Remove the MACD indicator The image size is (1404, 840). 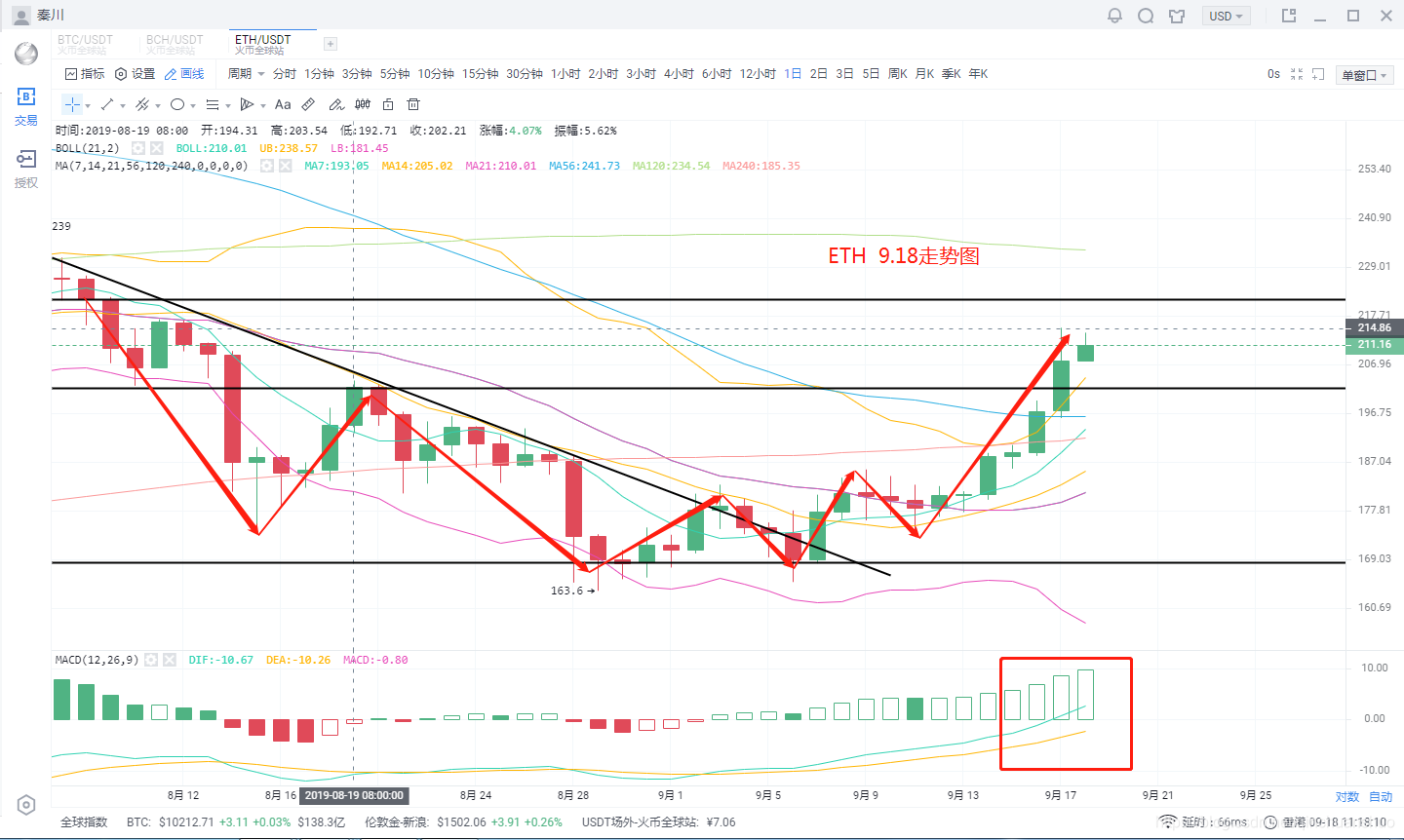tap(170, 660)
